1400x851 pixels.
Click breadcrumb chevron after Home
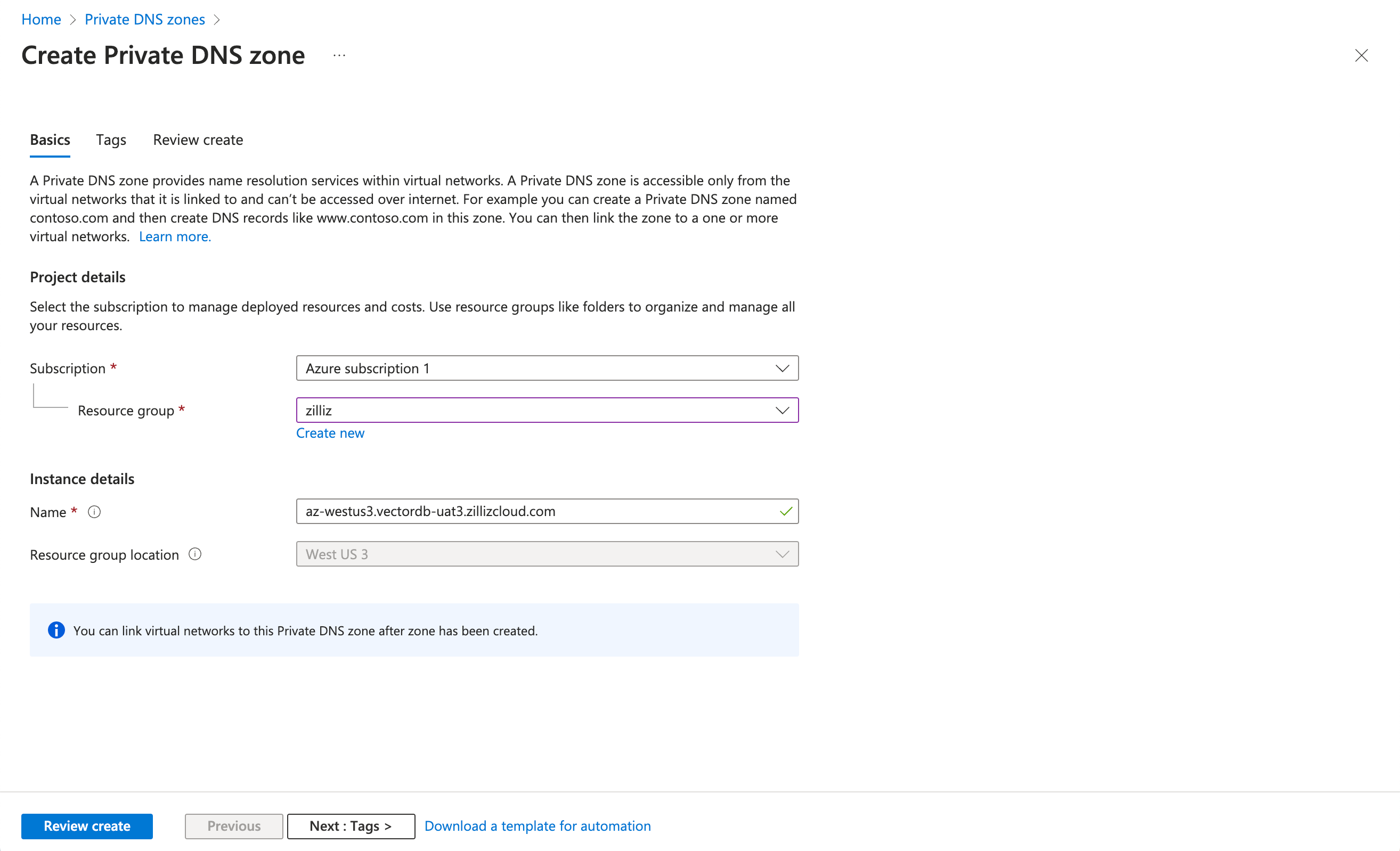tap(73, 20)
